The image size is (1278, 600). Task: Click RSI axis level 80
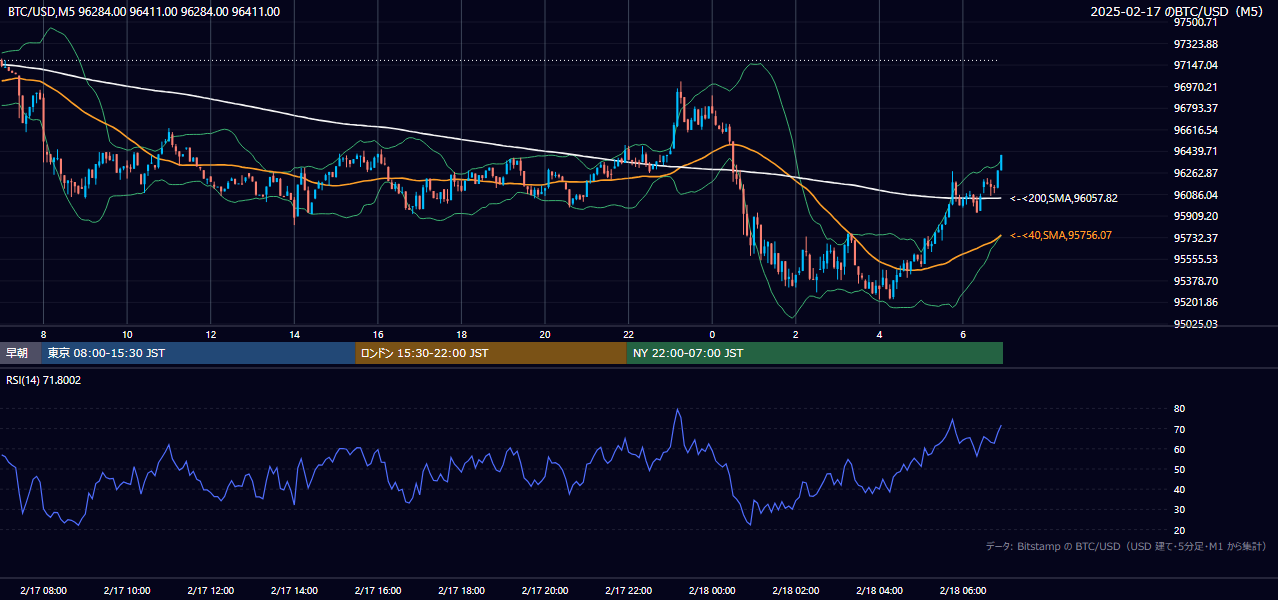(x=1180, y=409)
